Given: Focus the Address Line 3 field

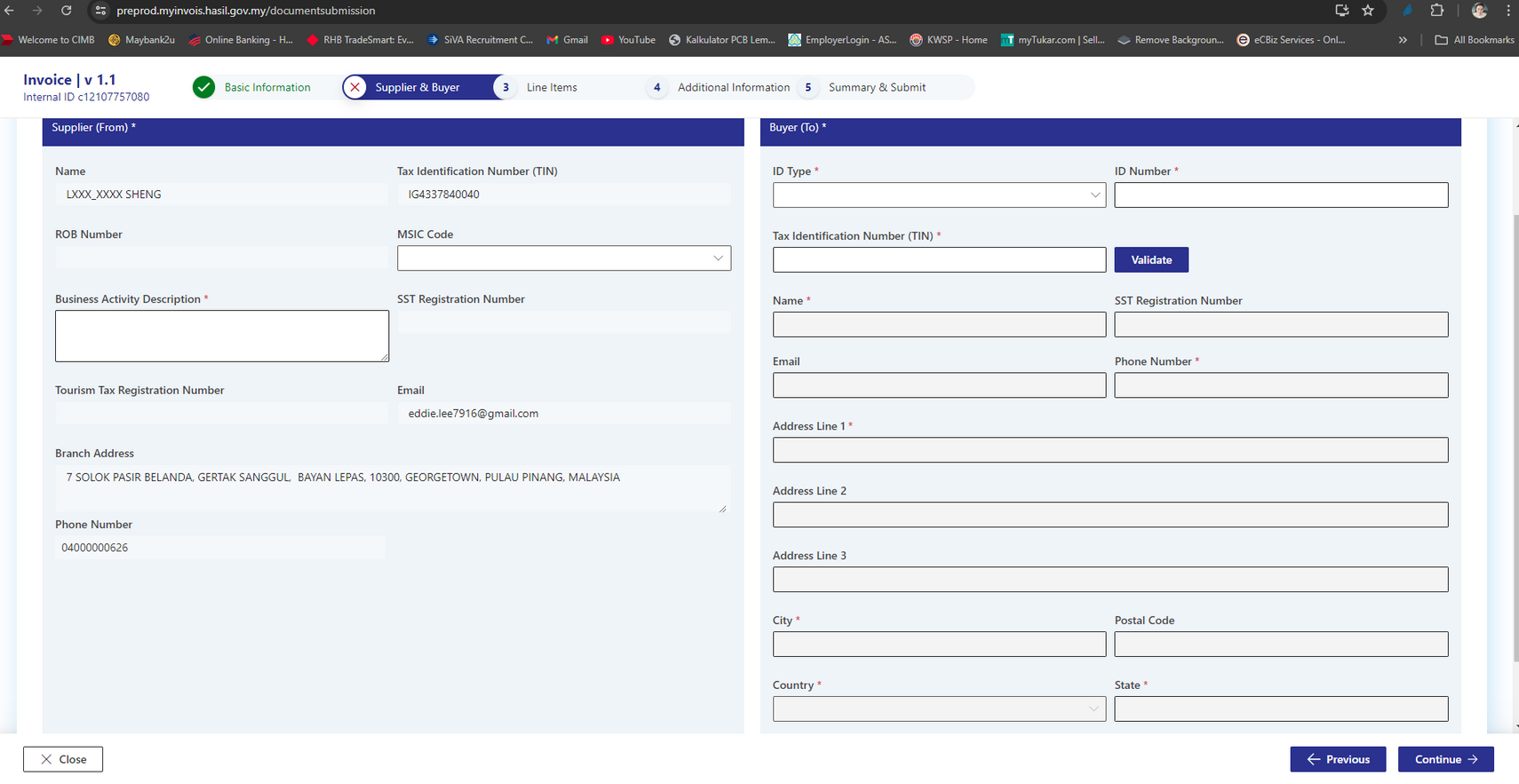Looking at the screenshot, I should pyautogui.click(x=1110, y=579).
